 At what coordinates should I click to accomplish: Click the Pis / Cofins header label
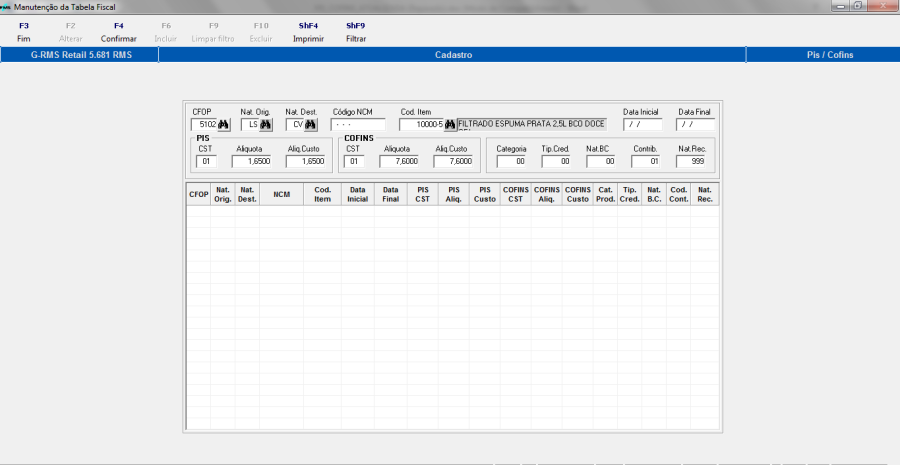pos(830,55)
